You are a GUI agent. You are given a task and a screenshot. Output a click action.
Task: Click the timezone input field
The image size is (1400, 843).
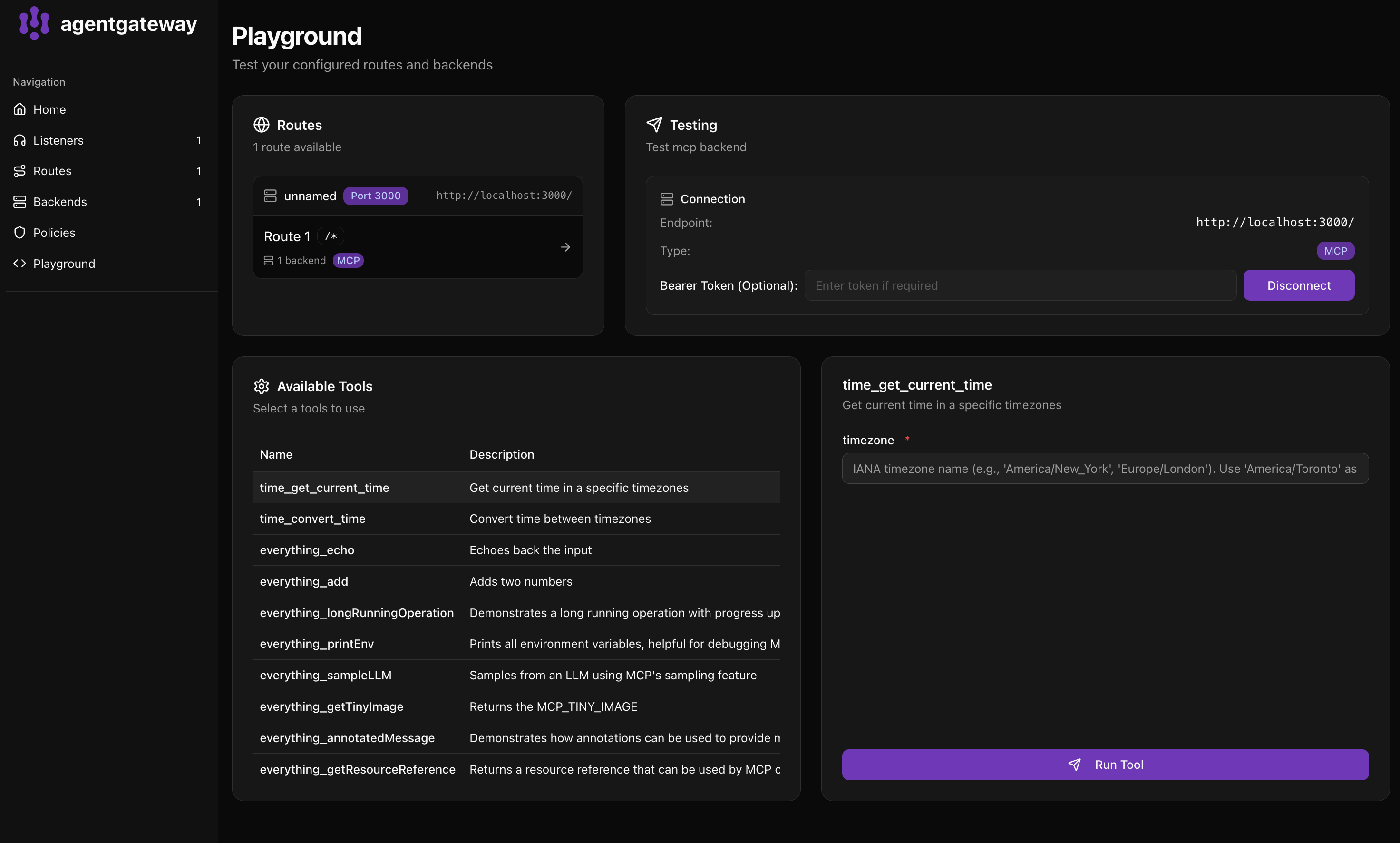(1105, 469)
